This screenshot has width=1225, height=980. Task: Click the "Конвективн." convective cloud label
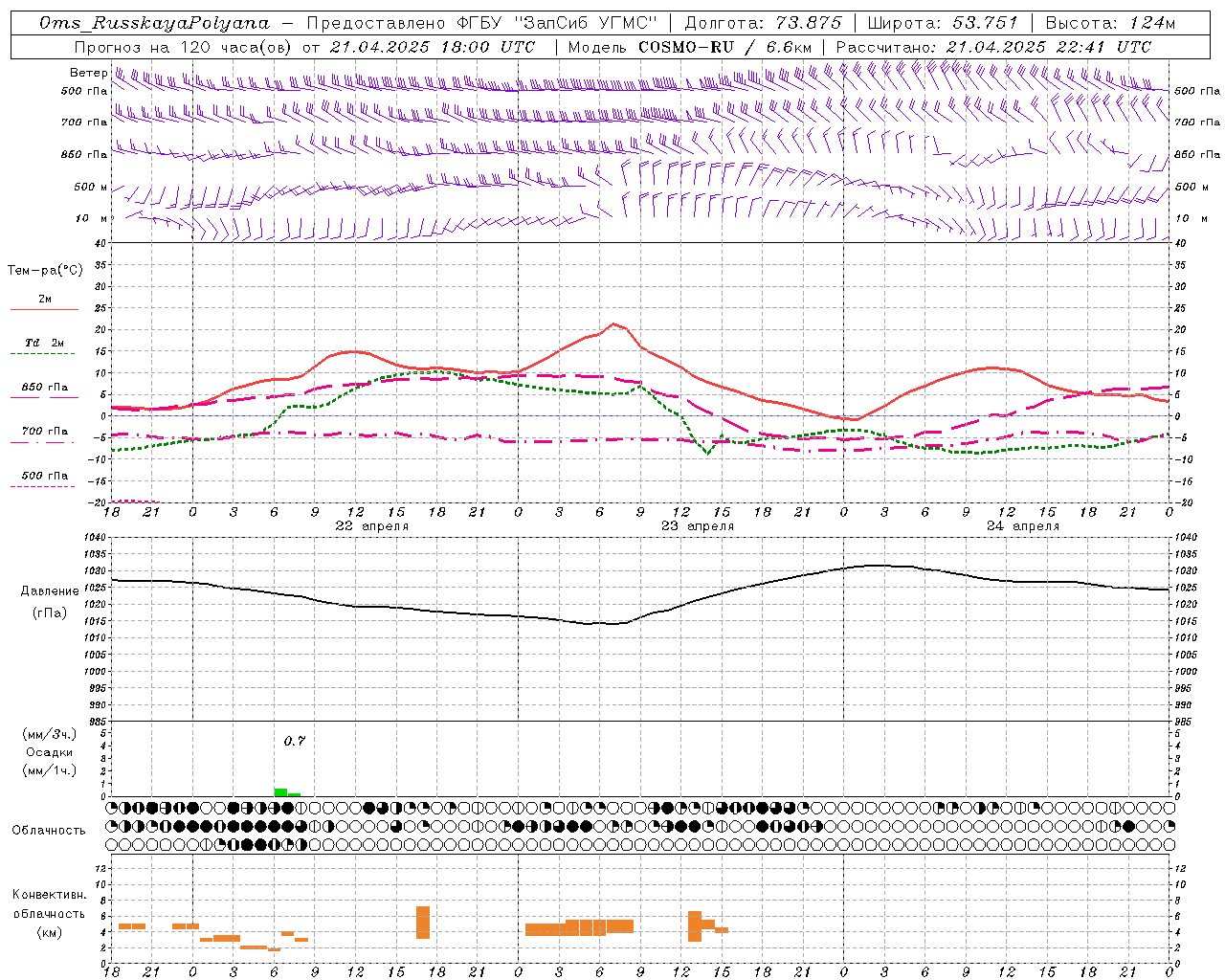click(x=50, y=895)
